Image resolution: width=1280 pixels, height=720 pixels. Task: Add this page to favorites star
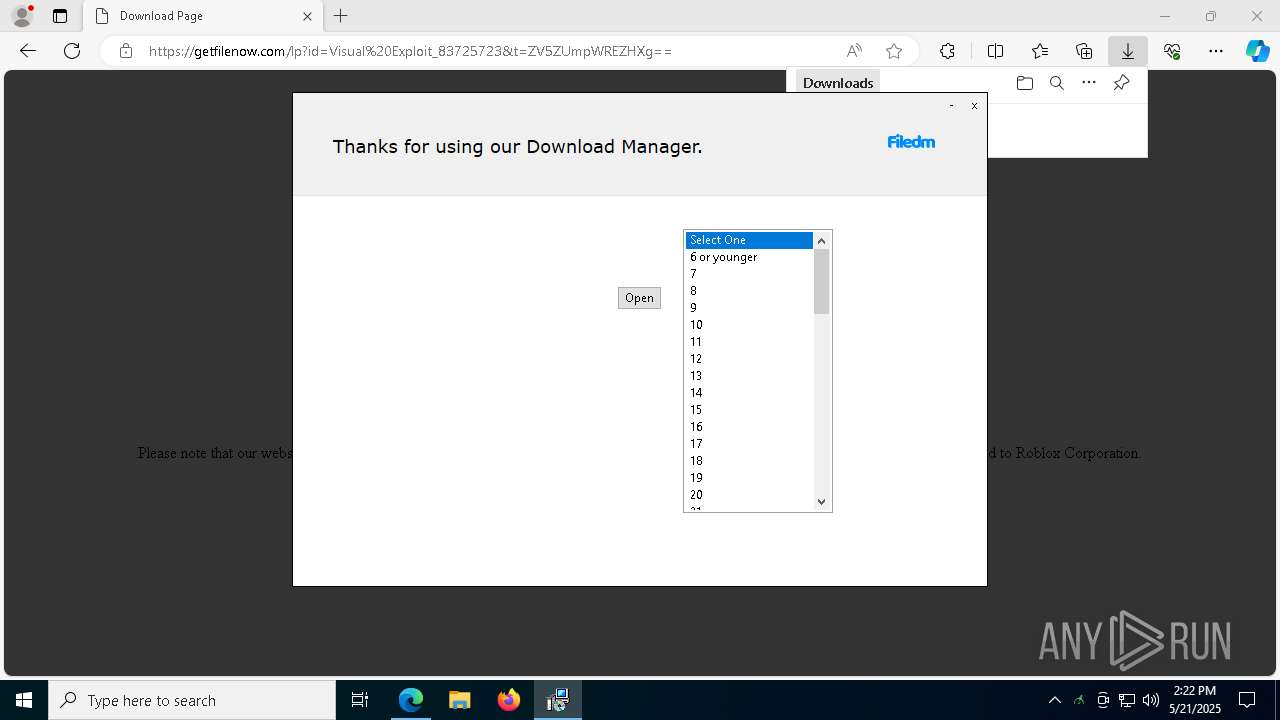tap(894, 51)
